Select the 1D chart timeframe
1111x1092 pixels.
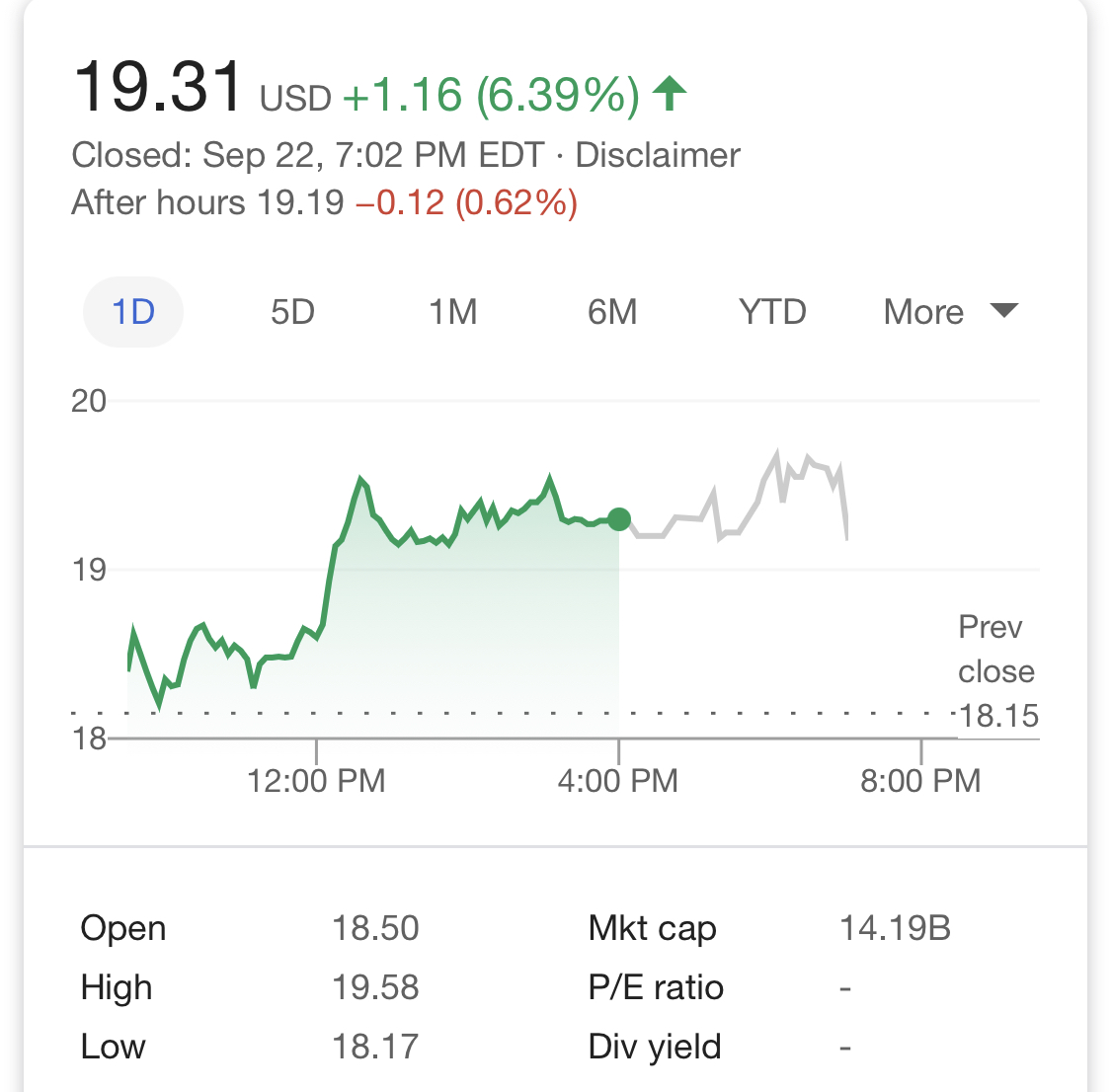click(x=132, y=311)
